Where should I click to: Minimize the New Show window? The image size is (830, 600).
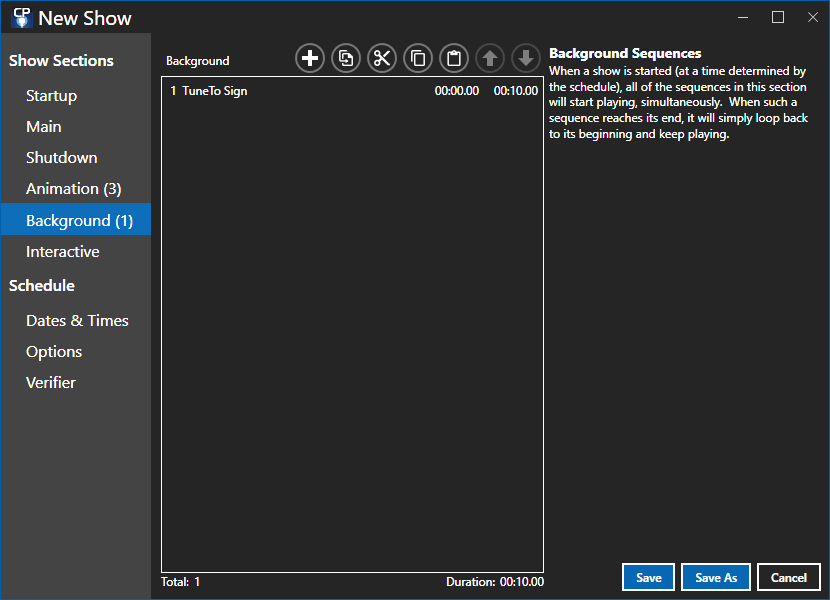click(x=743, y=17)
